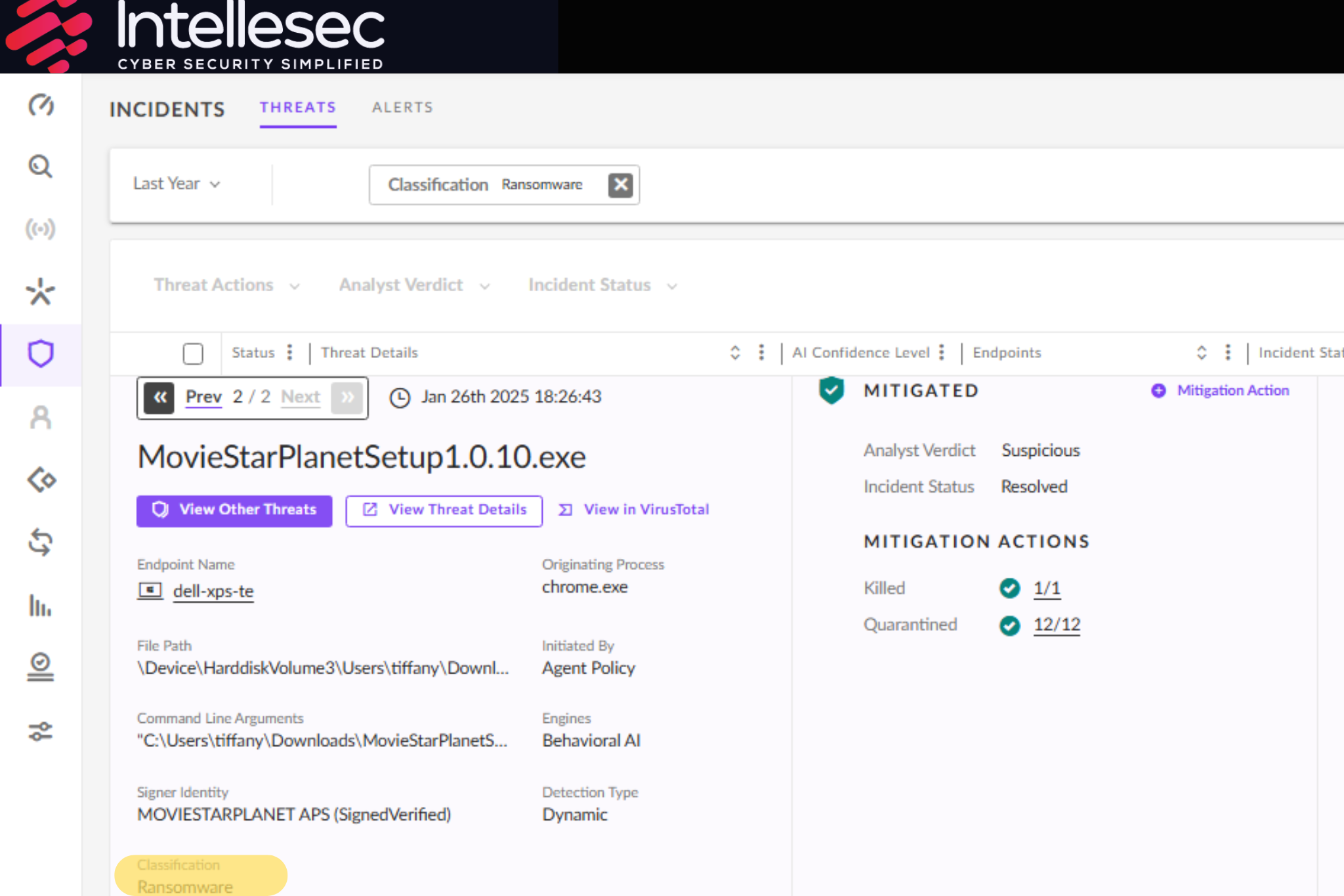This screenshot has height=896, width=1344.
Task: Click the truncated File Path value
Action: (323, 668)
